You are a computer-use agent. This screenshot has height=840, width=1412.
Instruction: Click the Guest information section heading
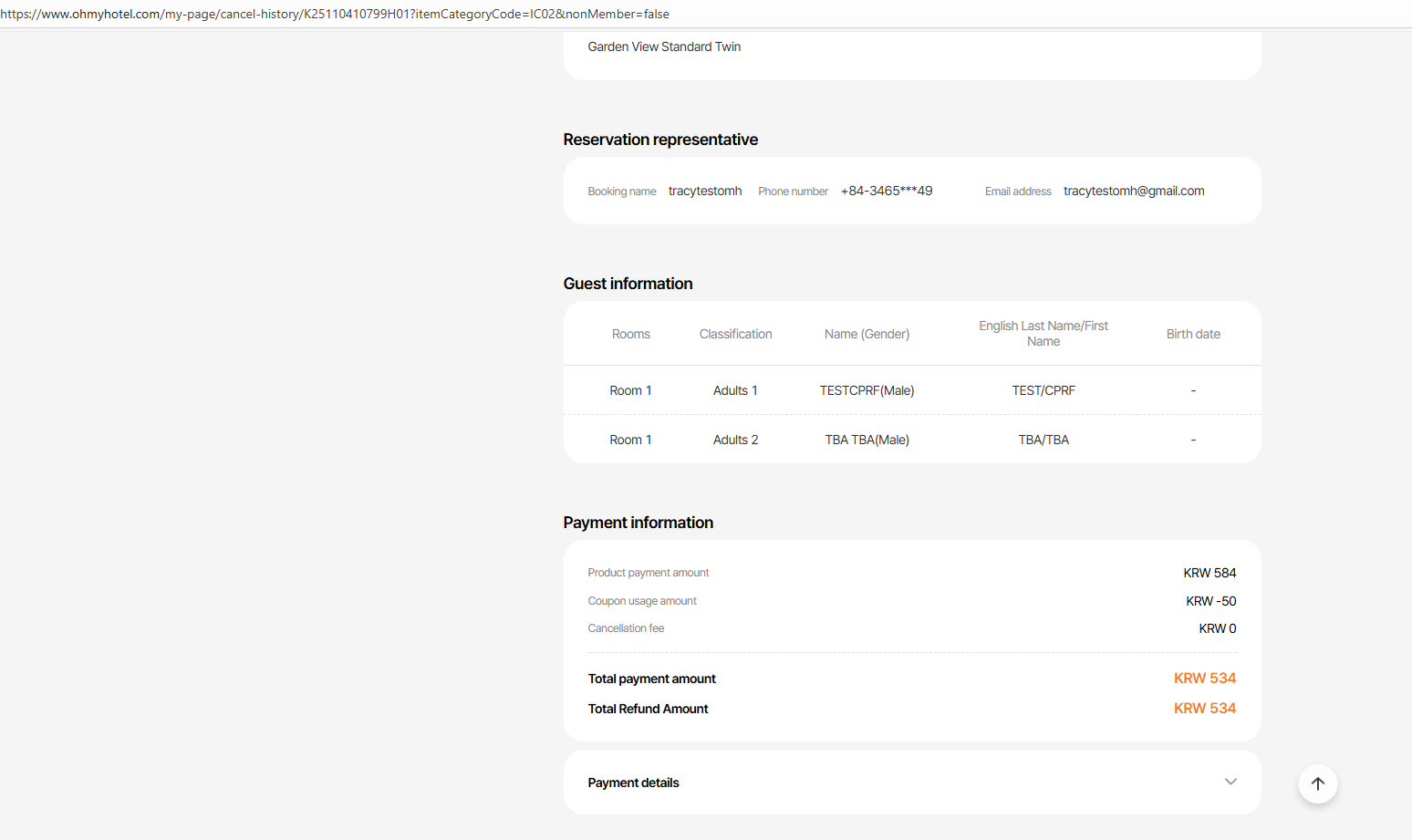pos(628,284)
